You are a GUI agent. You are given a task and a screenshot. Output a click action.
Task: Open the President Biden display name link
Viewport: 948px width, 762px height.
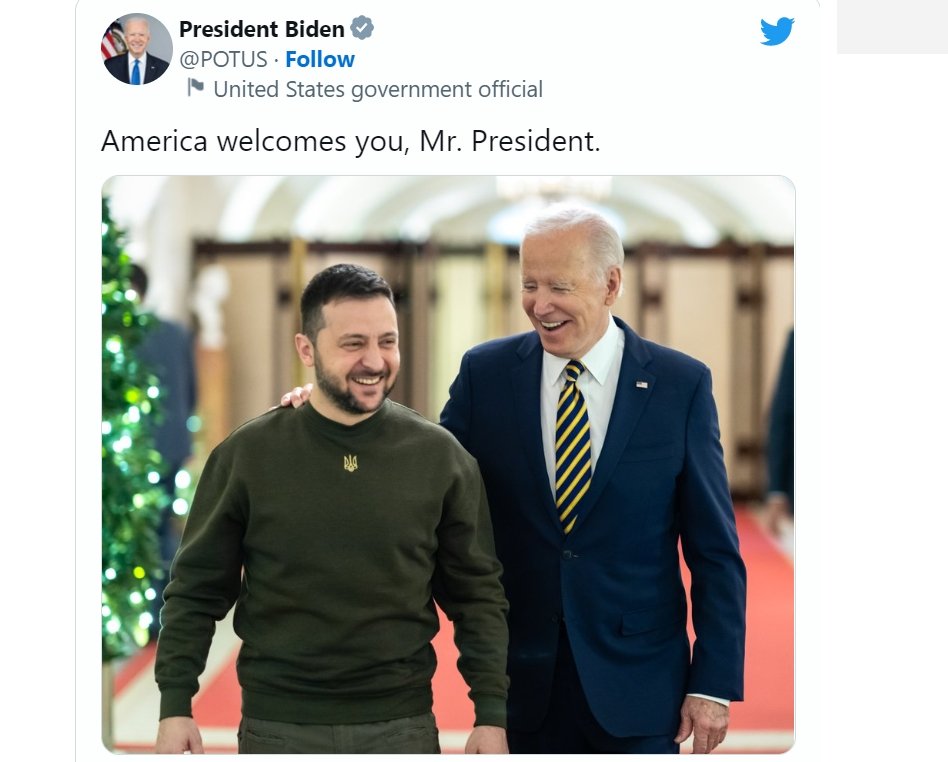tap(261, 28)
